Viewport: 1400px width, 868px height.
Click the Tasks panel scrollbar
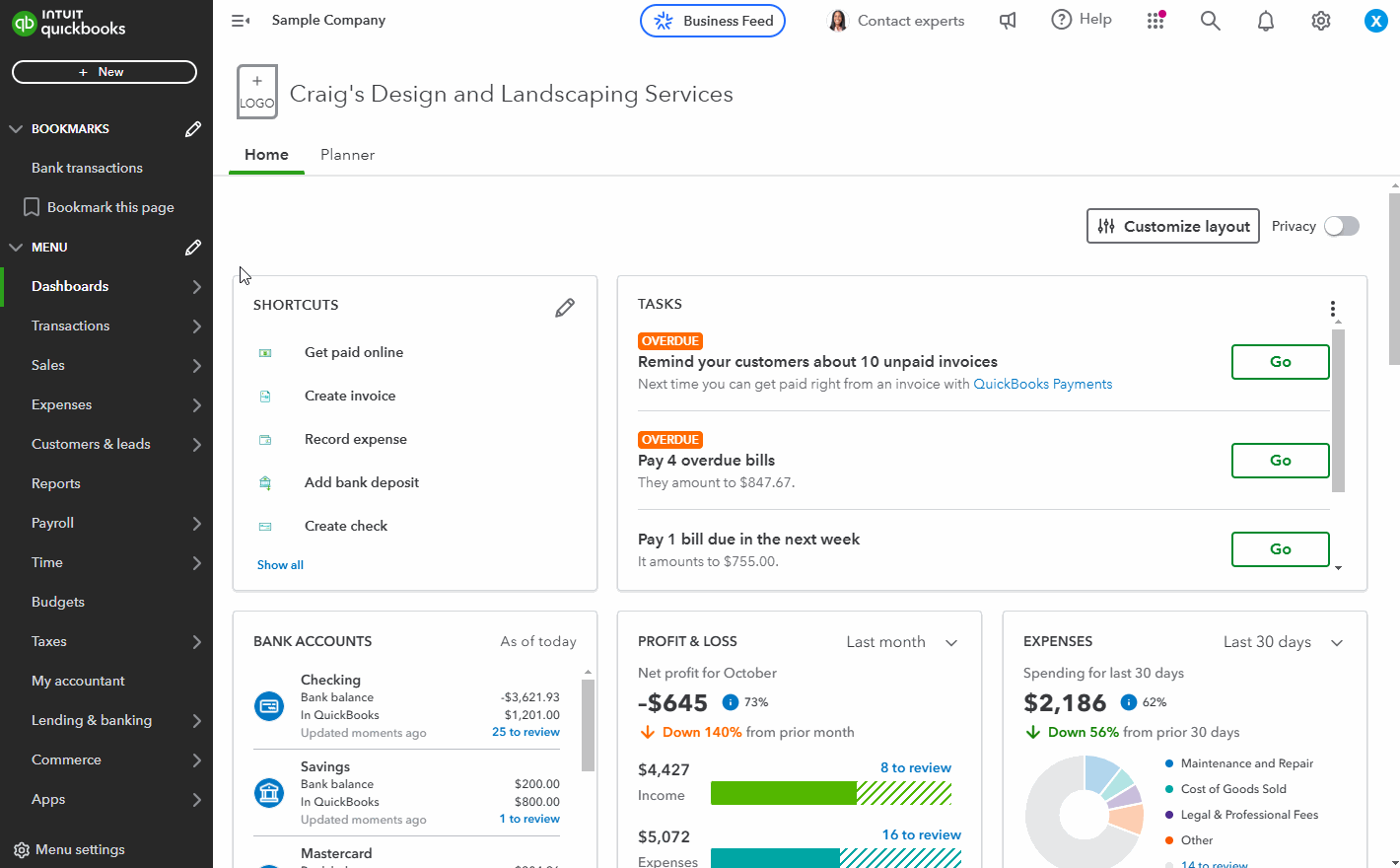click(x=1338, y=410)
